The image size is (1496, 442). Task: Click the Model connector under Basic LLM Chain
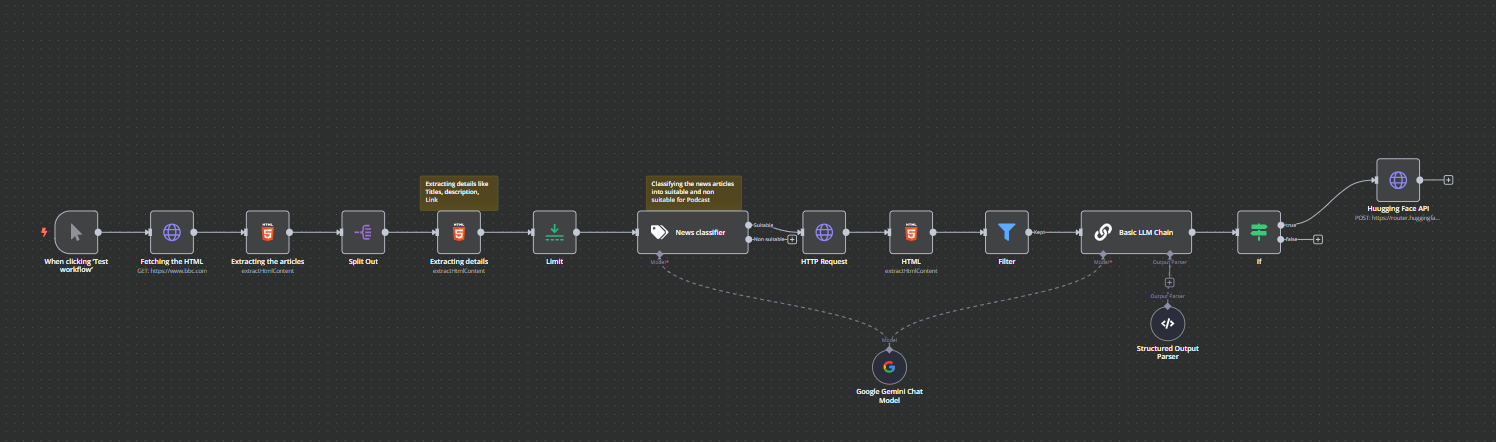1103,255
